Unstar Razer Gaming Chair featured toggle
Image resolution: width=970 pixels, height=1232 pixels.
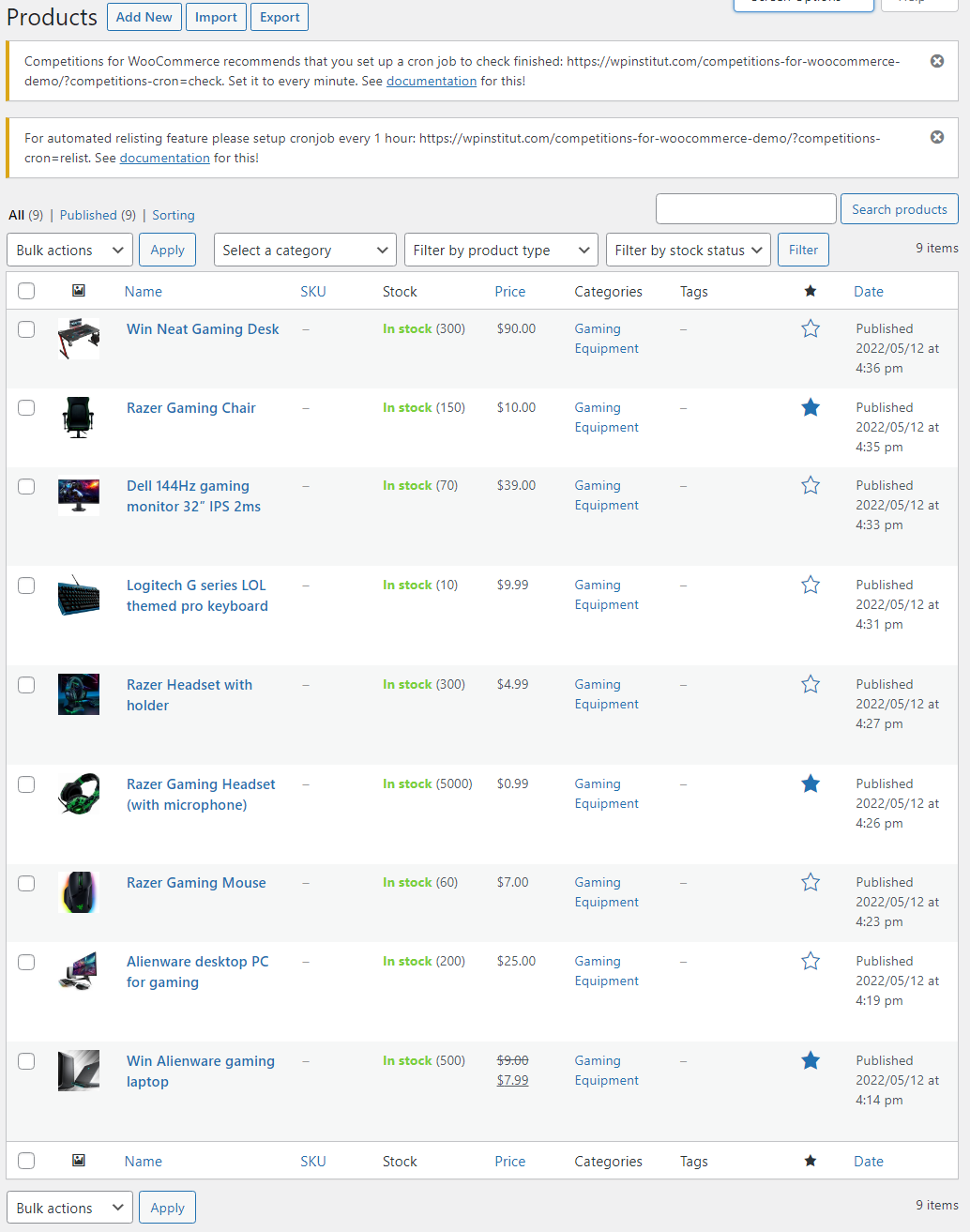tap(810, 407)
